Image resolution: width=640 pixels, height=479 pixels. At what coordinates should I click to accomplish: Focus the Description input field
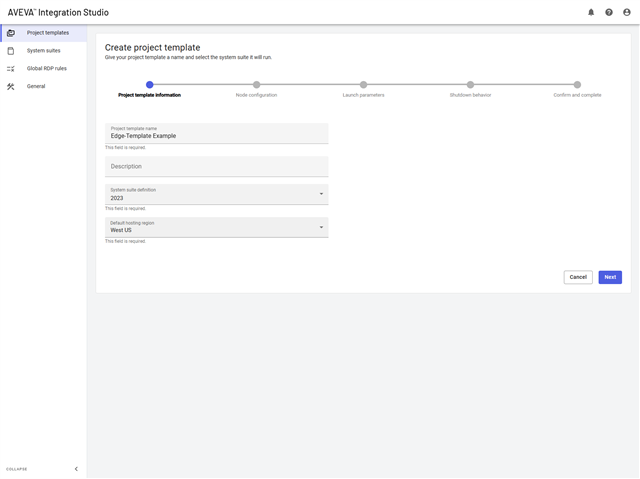coord(216,166)
